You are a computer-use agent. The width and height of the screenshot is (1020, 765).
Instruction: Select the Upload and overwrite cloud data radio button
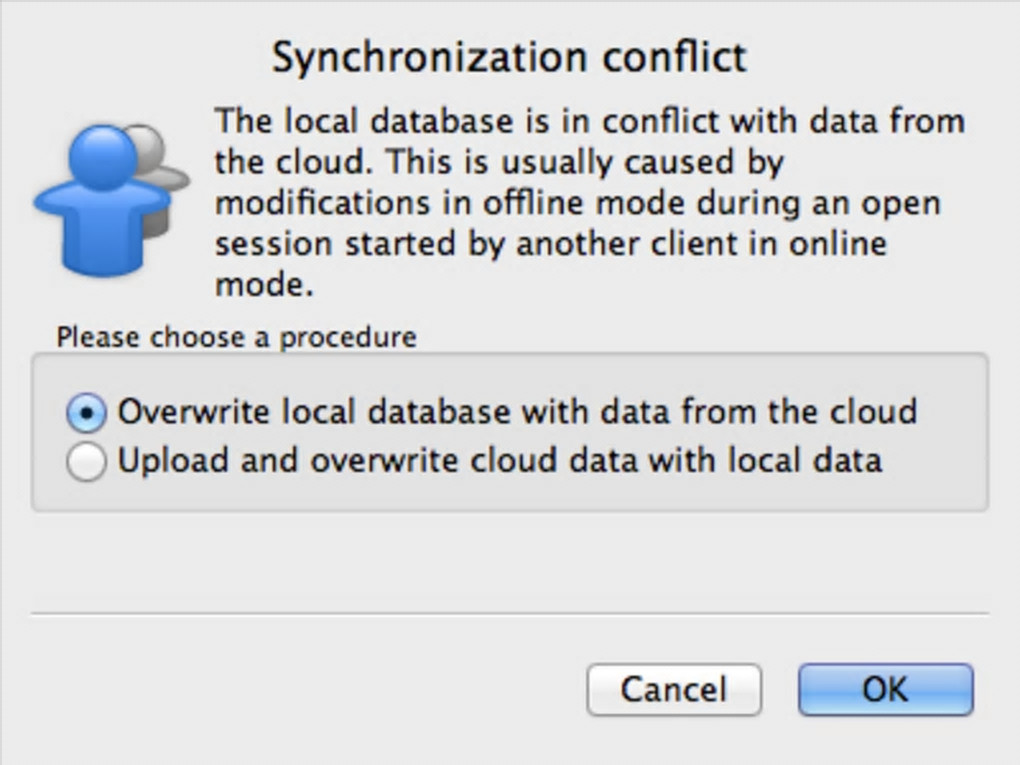(x=87, y=462)
